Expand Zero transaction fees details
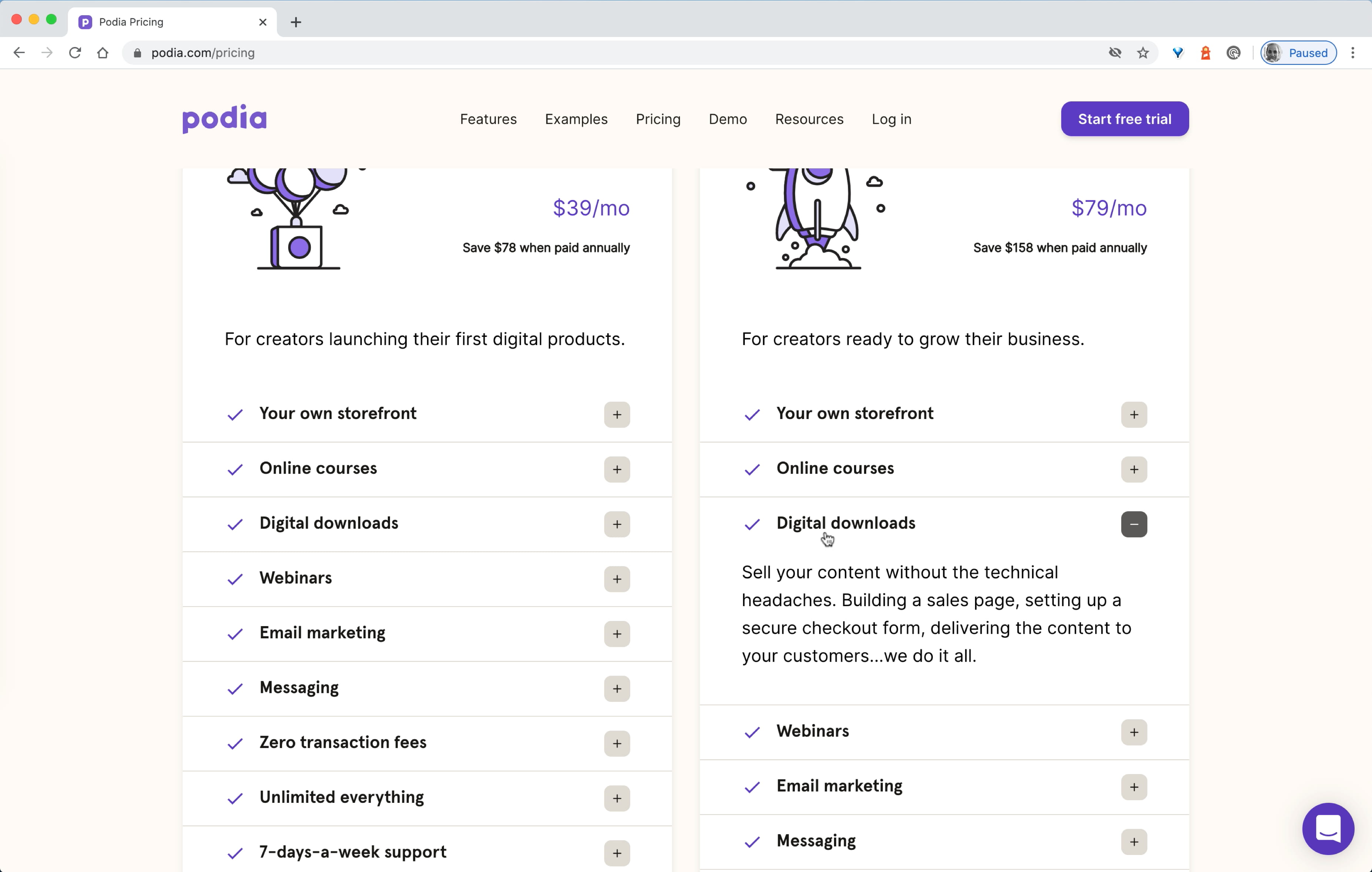Image resolution: width=1372 pixels, height=872 pixels. point(616,743)
